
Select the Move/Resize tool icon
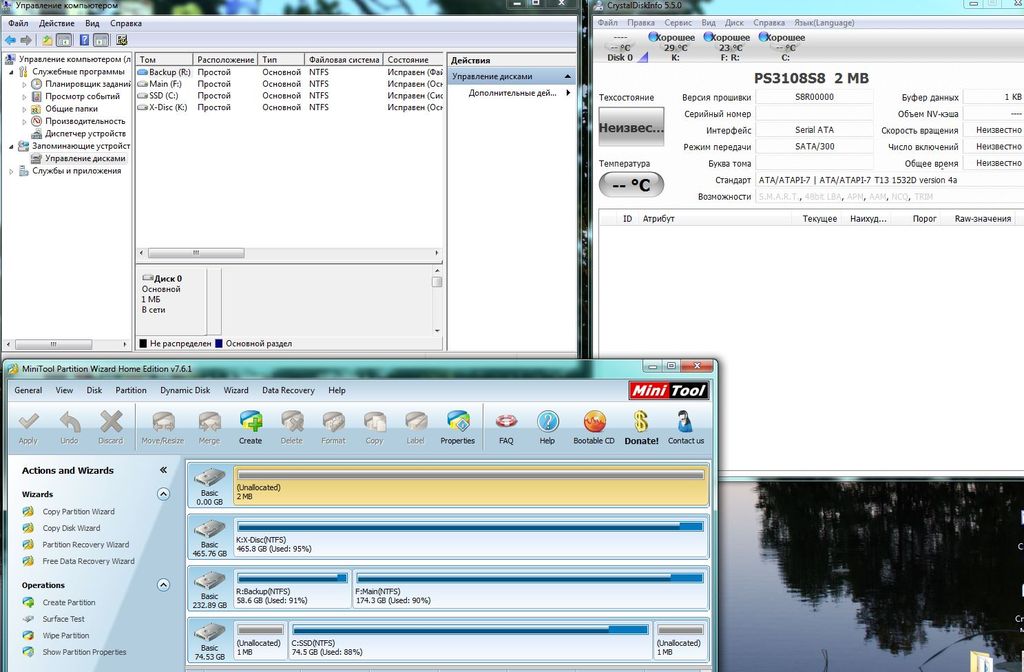163,423
